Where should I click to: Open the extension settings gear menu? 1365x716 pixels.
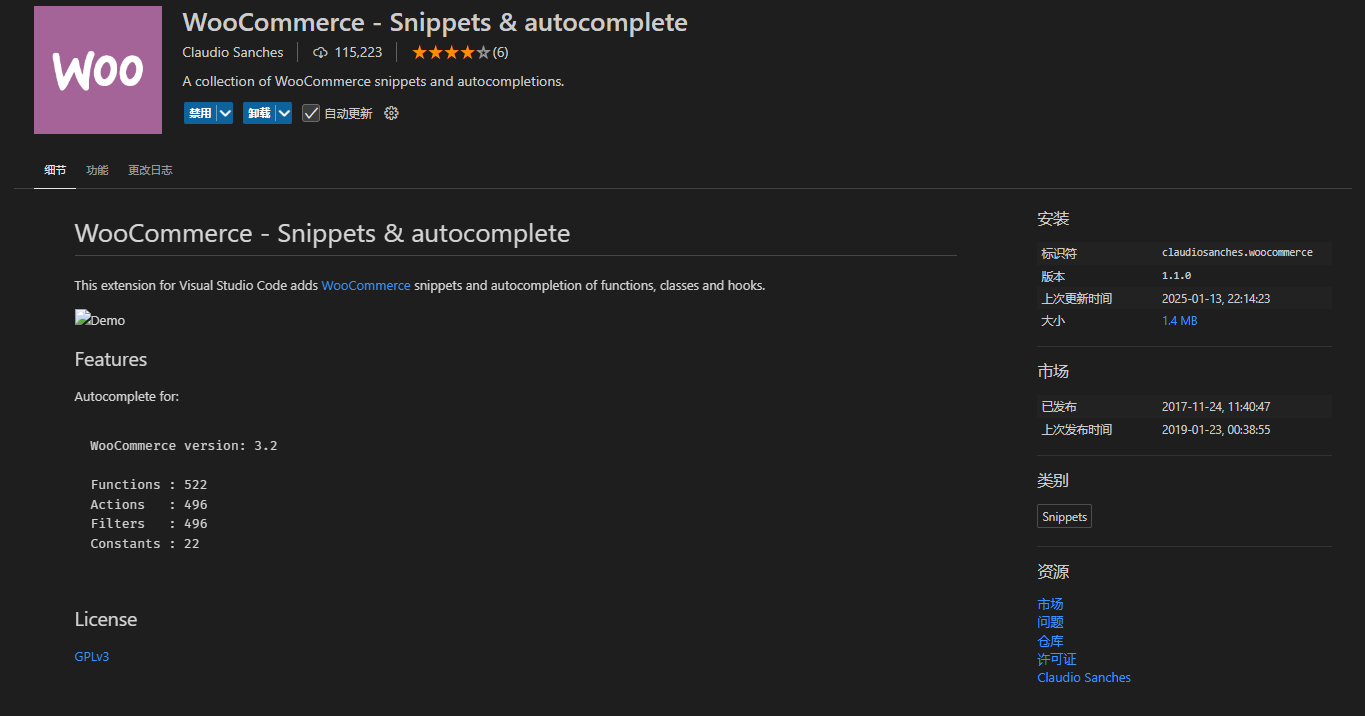coord(392,113)
